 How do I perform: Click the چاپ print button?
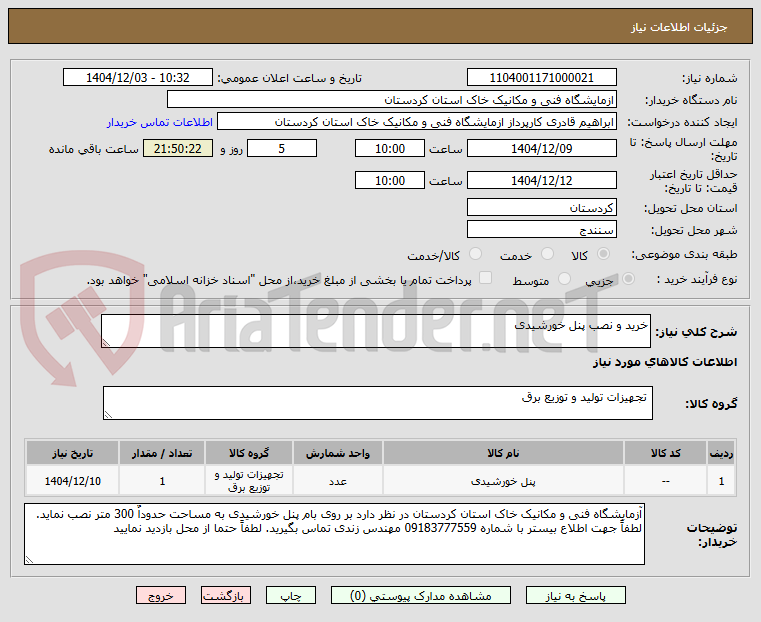pyautogui.click(x=291, y=595)
